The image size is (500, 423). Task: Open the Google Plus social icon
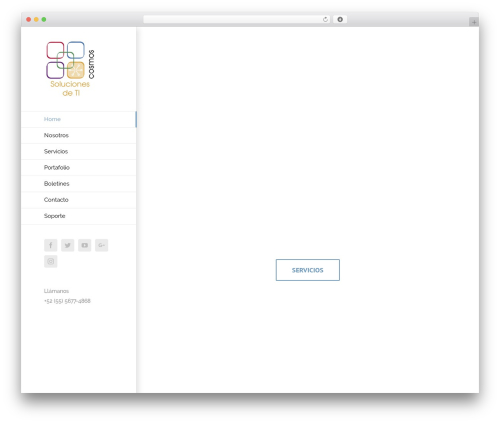(x=102, y=245)
